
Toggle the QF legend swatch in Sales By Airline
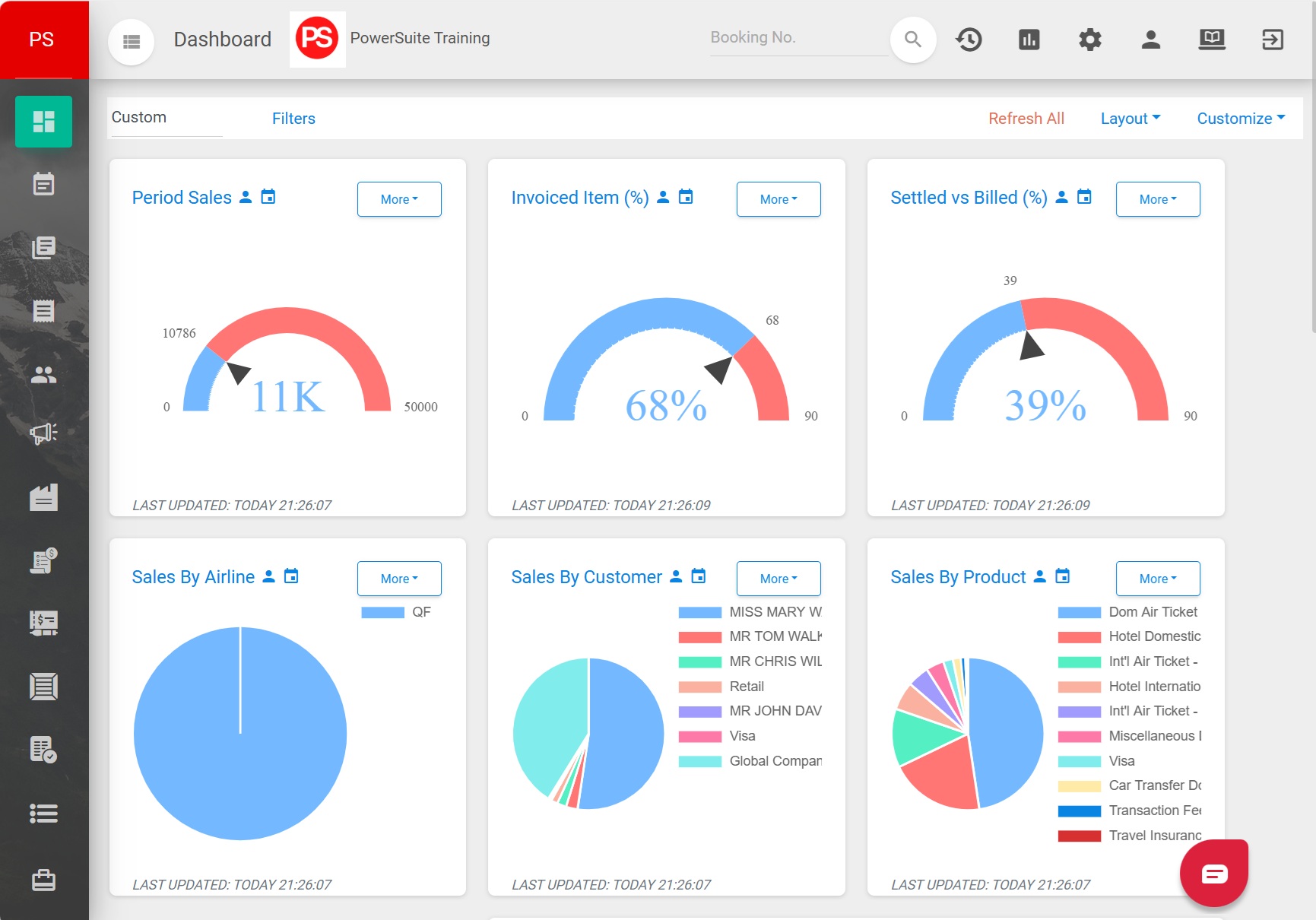pyautogui.click(x=382, y=612)
